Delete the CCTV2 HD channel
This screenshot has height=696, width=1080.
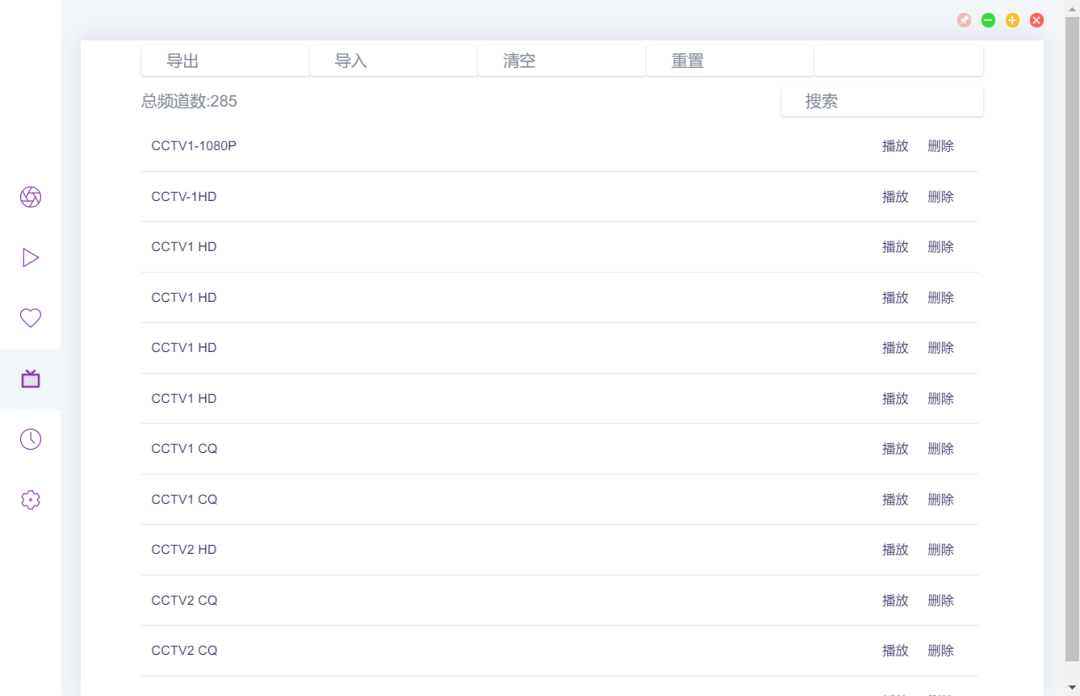coord(941,550)
